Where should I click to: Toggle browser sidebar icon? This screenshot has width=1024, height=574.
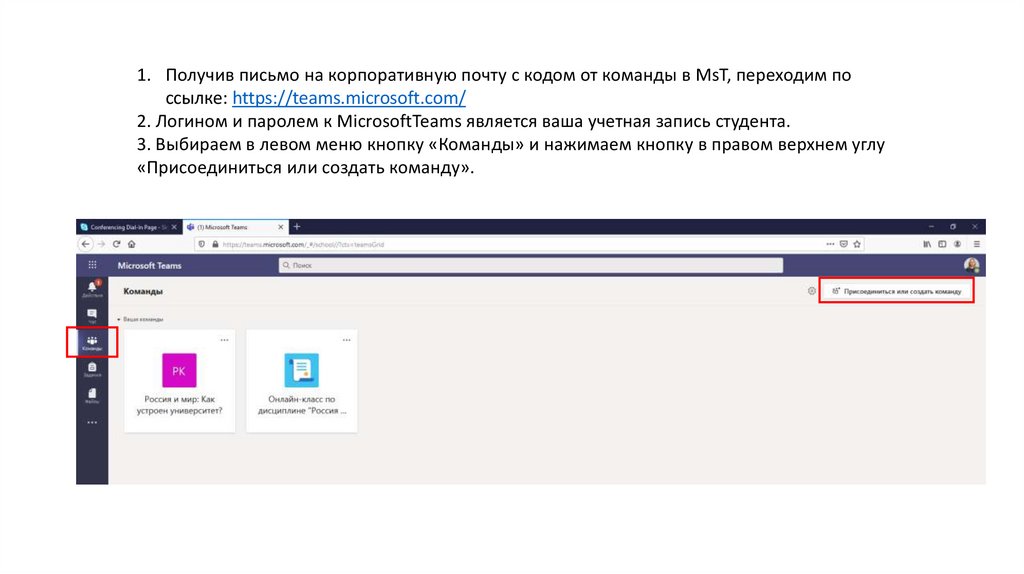coord(942,244)
